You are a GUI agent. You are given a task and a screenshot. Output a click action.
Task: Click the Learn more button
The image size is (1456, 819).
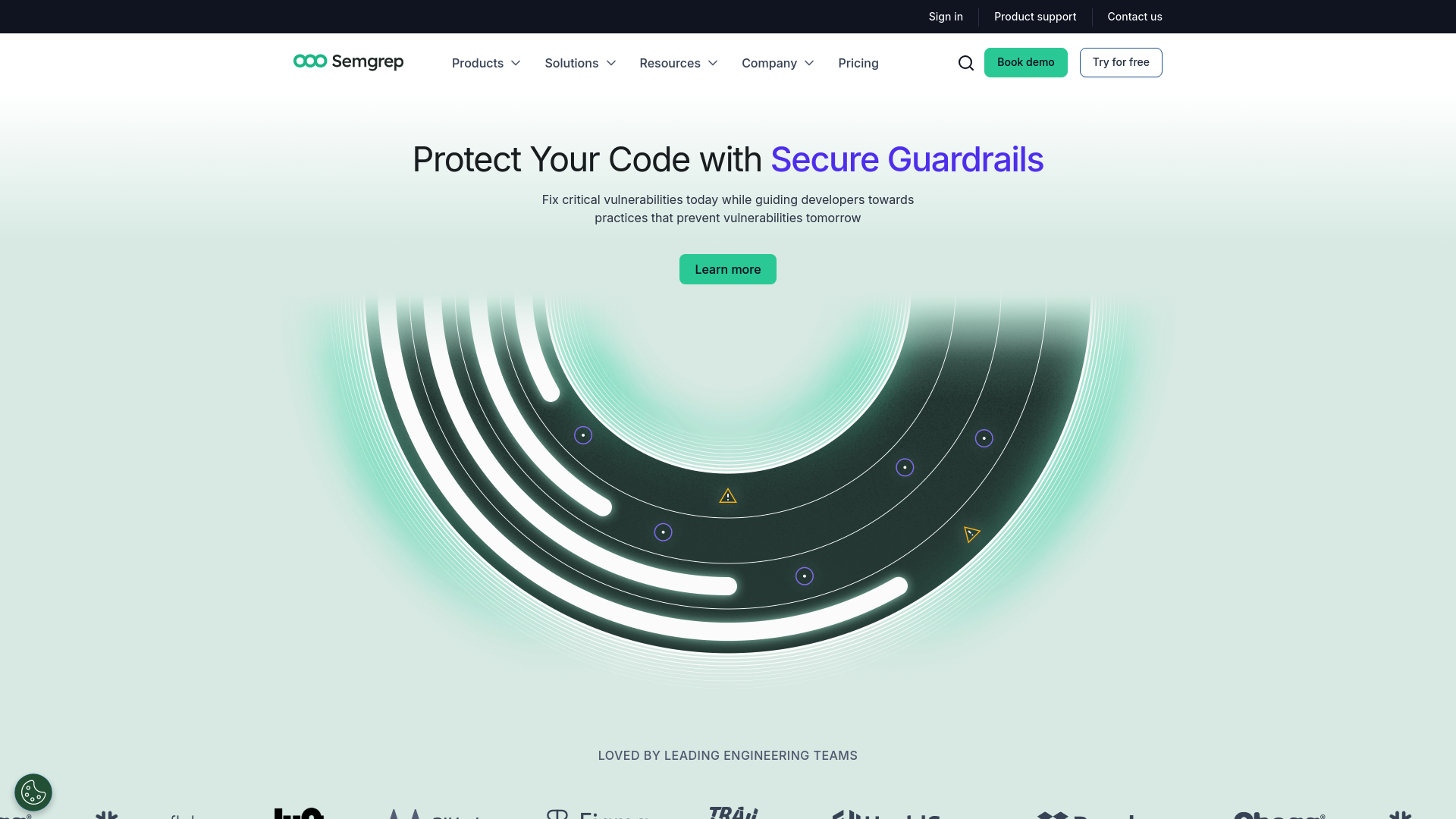coord(727,268)
